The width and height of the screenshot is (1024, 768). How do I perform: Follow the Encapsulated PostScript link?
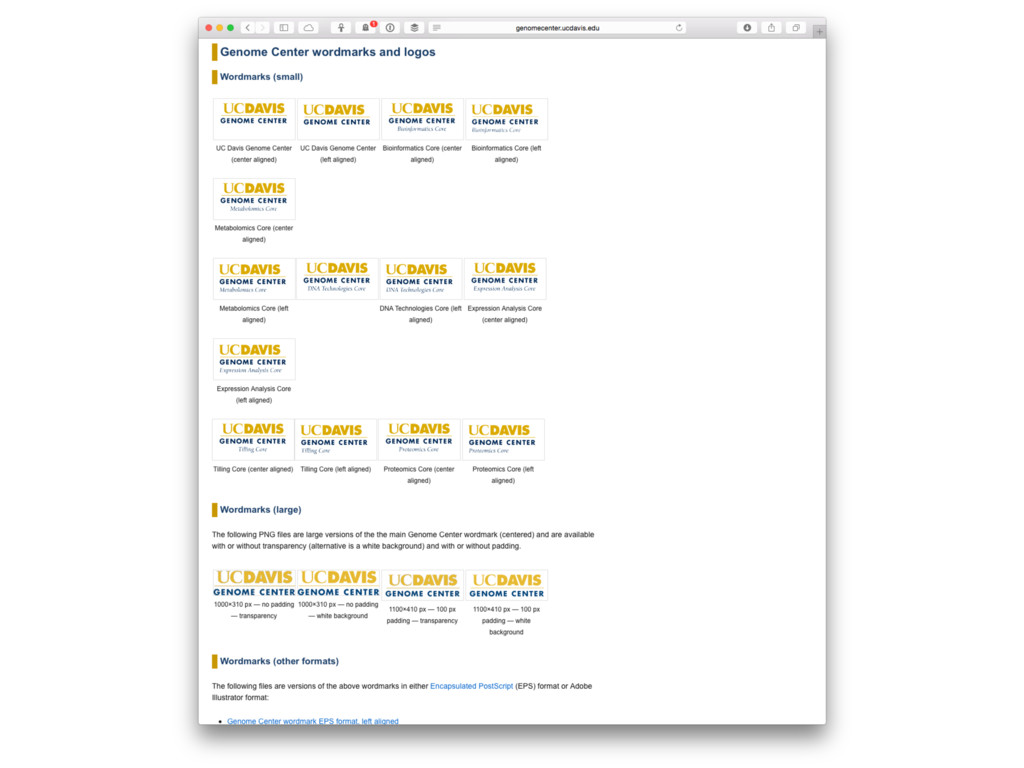tap(472, 686)
